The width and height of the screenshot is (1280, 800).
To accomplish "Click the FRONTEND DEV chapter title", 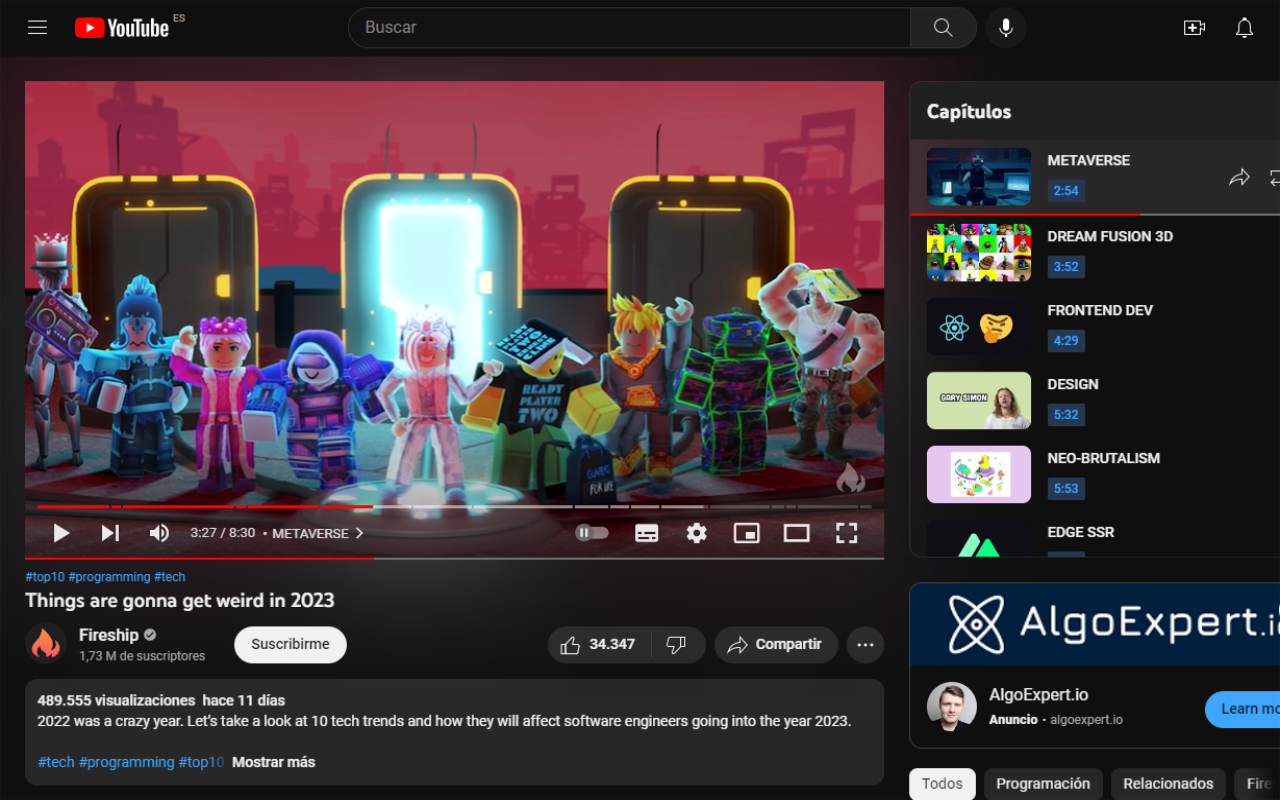I will click(x=1100, y=310).
